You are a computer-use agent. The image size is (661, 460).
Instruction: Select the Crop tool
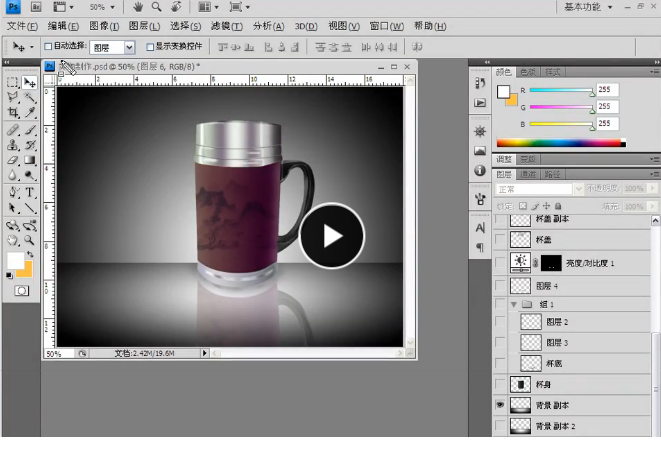pyautogui.click(x=13, y=112)
